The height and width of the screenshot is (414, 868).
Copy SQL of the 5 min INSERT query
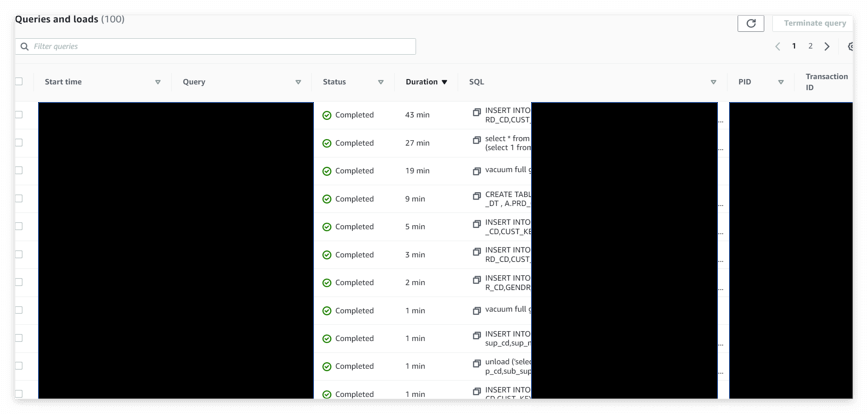coord(477,224)
